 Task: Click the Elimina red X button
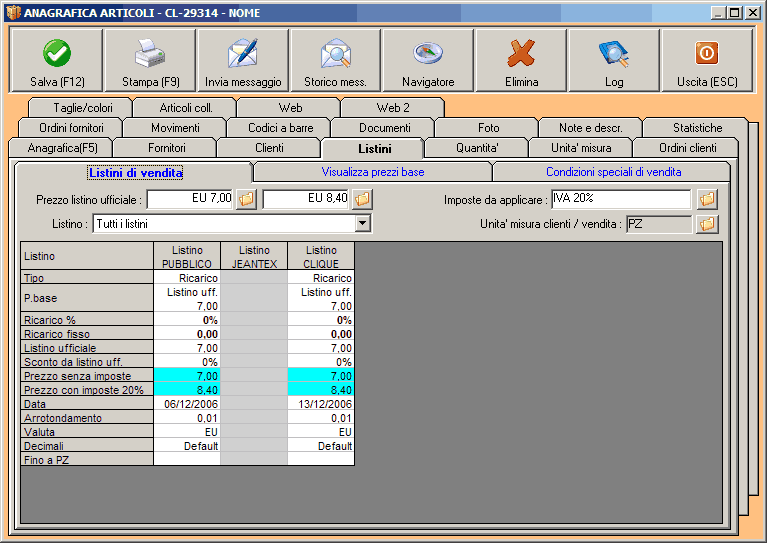click(521, 60)
